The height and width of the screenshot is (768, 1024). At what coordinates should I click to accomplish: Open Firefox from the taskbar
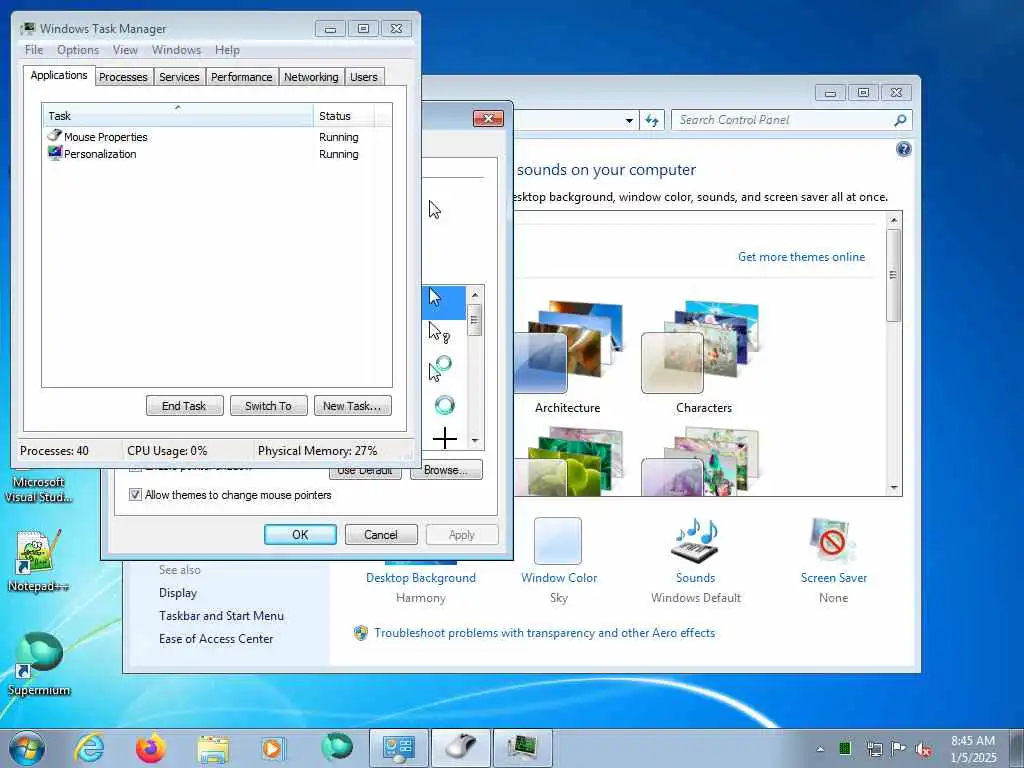(151, 748)
